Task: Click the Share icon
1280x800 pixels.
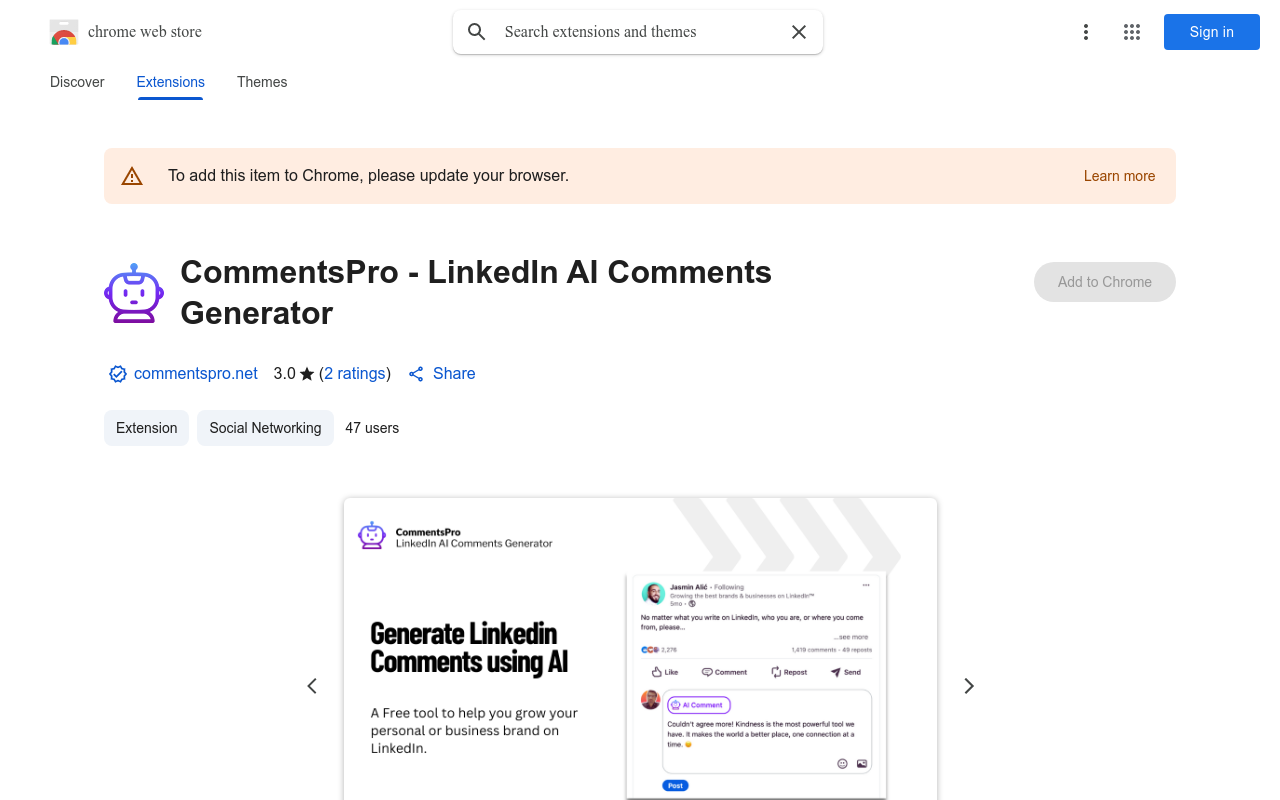Action: click(416, 374)
